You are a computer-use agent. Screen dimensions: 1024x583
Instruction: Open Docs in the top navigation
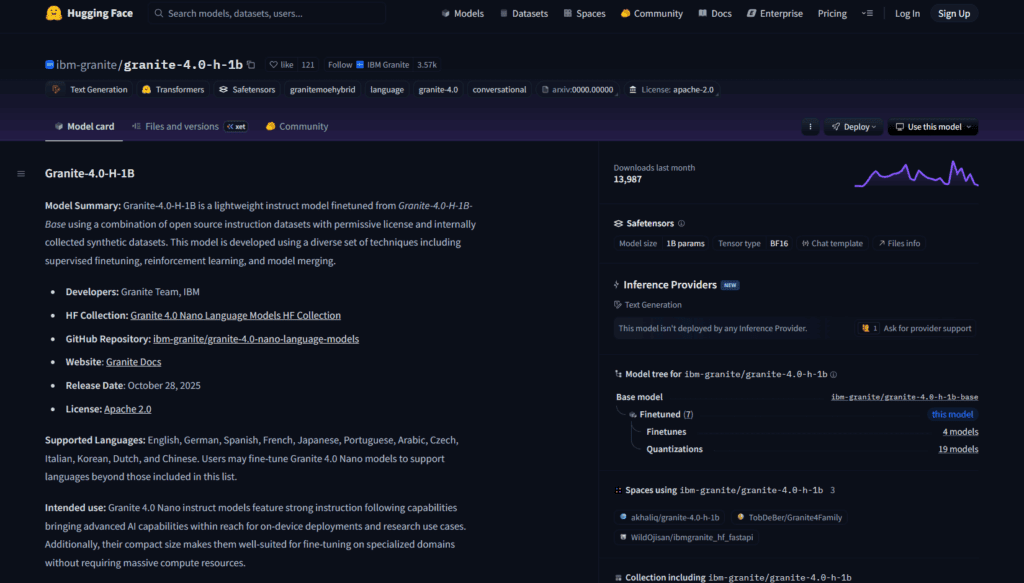715,13
